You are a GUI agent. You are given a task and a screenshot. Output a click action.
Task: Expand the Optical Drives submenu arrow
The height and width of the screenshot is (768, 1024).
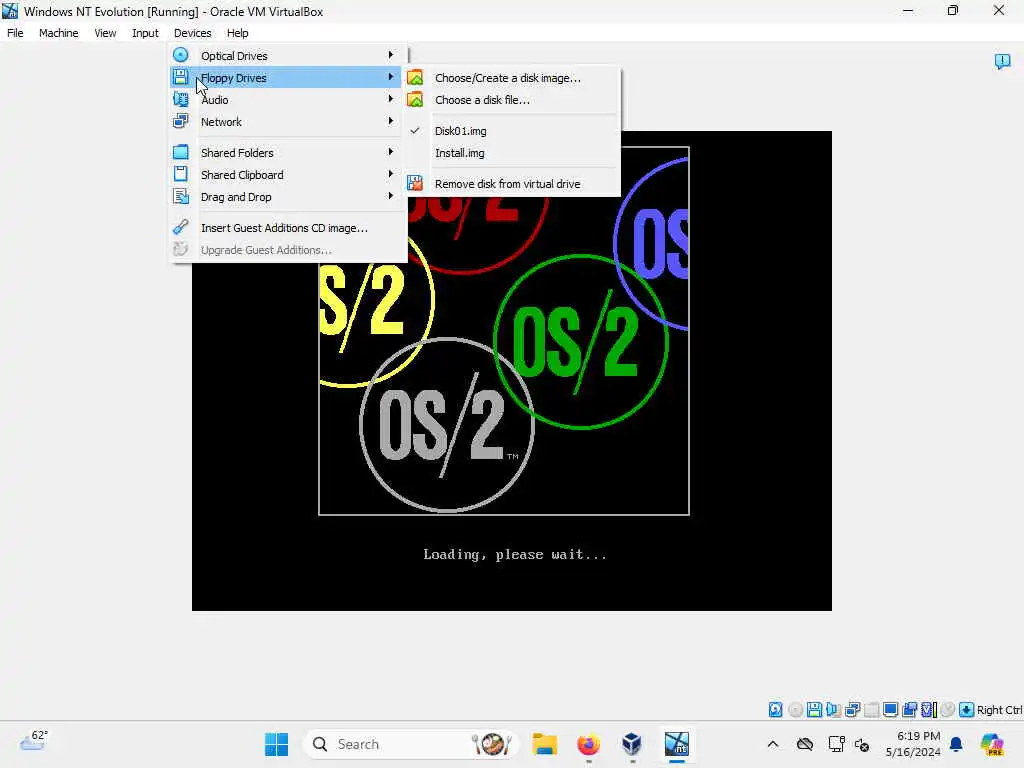tap(391, 55)
